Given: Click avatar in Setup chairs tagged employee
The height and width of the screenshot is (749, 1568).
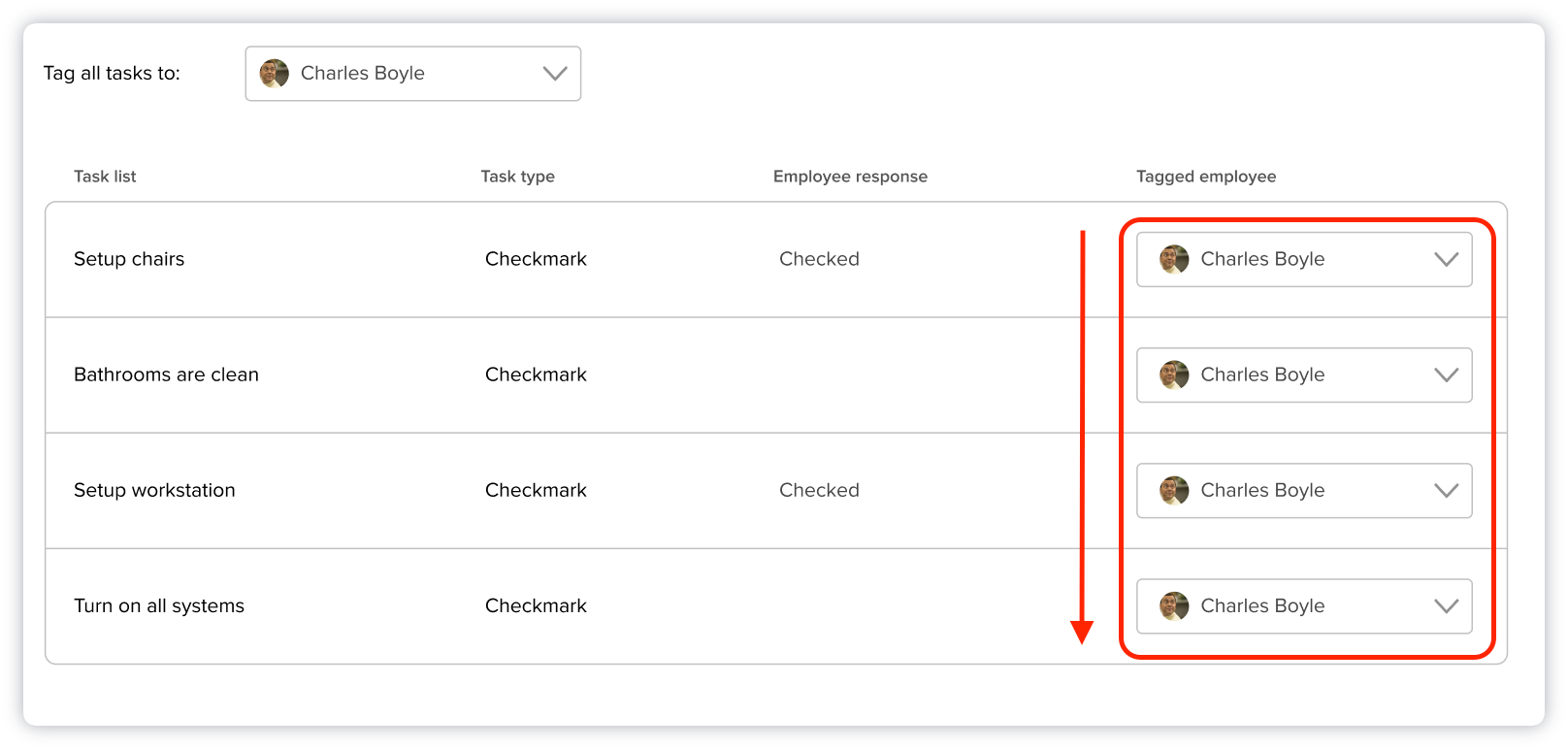Looking at the screenshot, I should (1174, 259).
